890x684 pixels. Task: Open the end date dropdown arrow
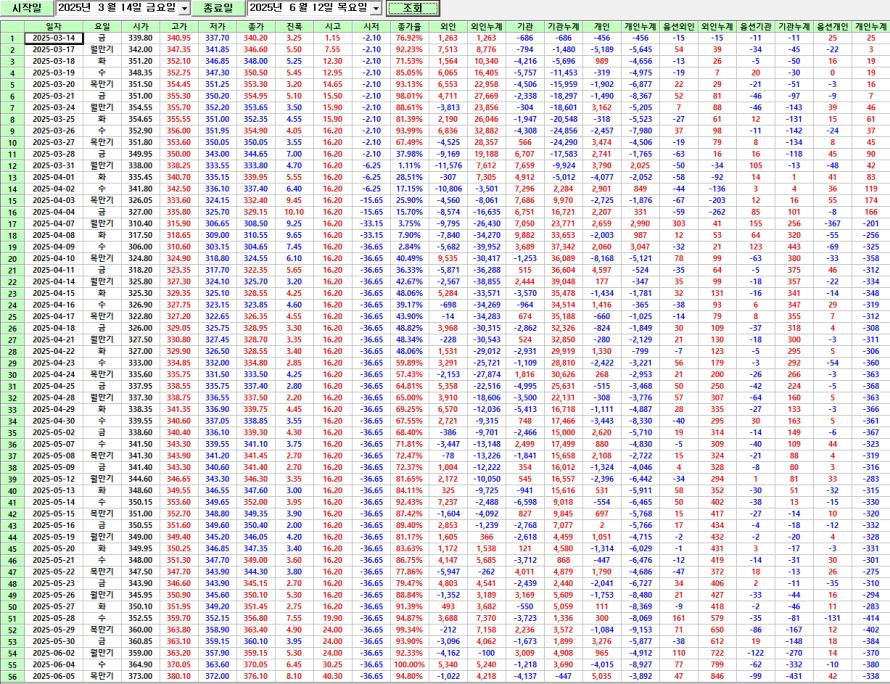point(376,9)
